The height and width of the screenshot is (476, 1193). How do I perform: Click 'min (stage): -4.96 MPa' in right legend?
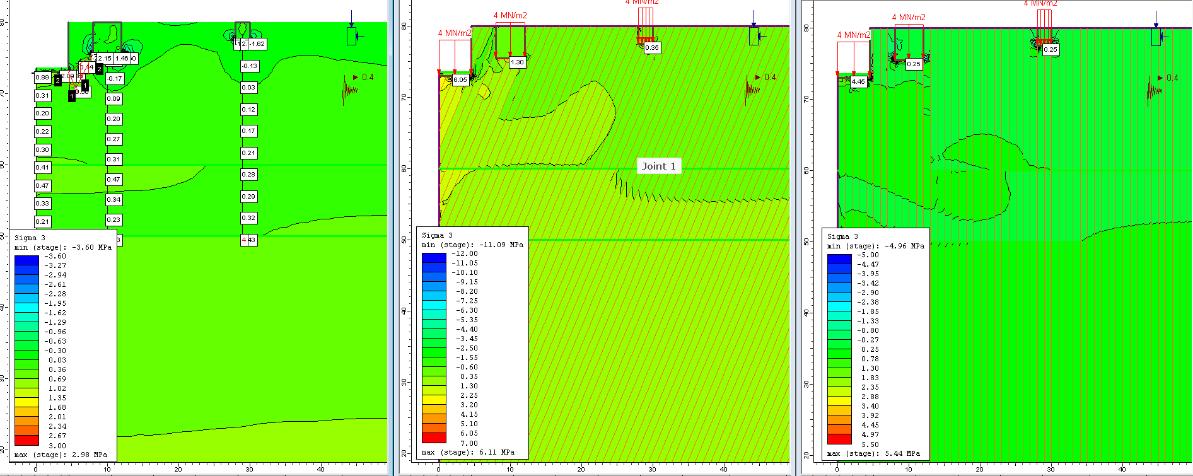[874, 244]
